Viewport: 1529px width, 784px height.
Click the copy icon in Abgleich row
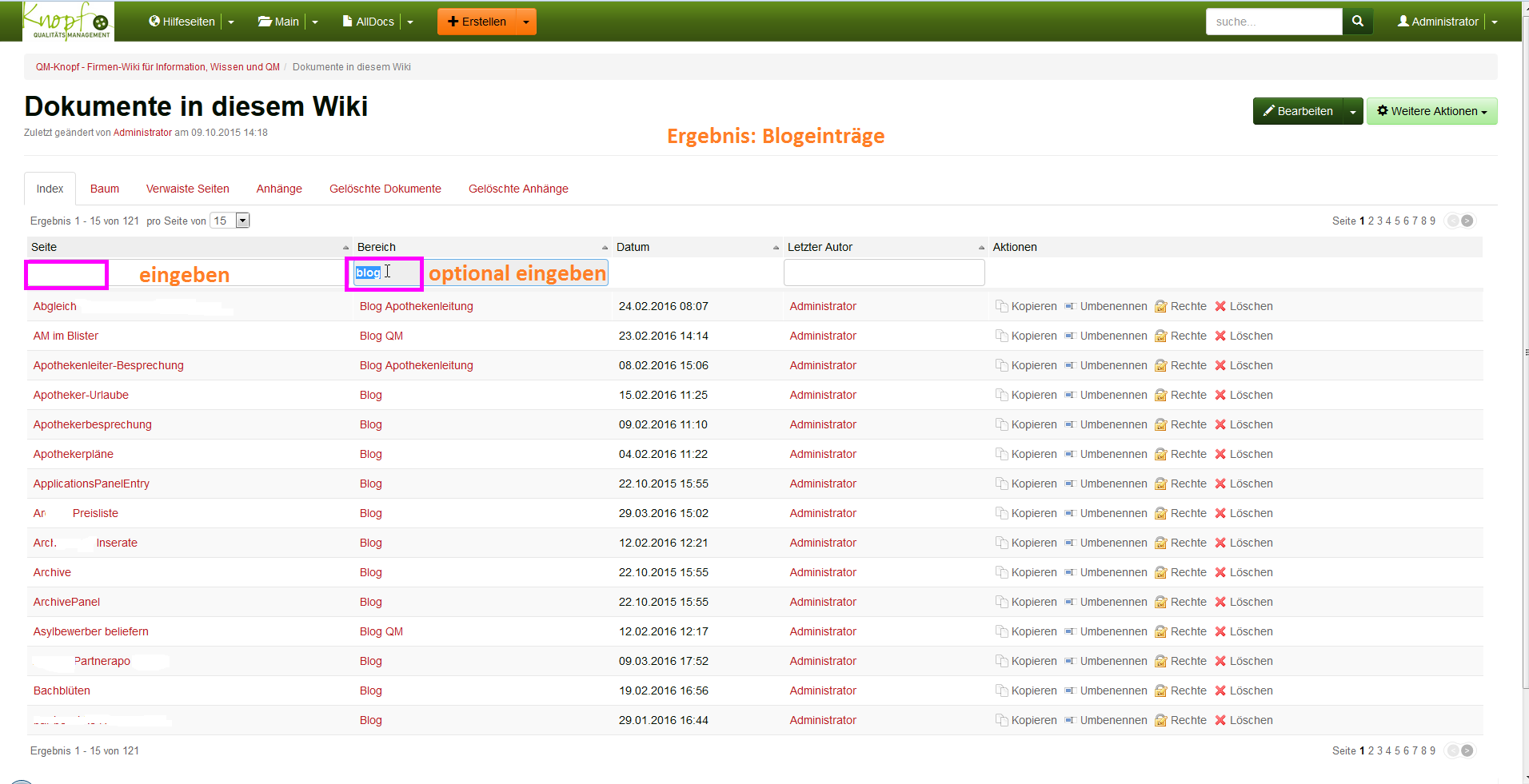tap(1001, 306)
